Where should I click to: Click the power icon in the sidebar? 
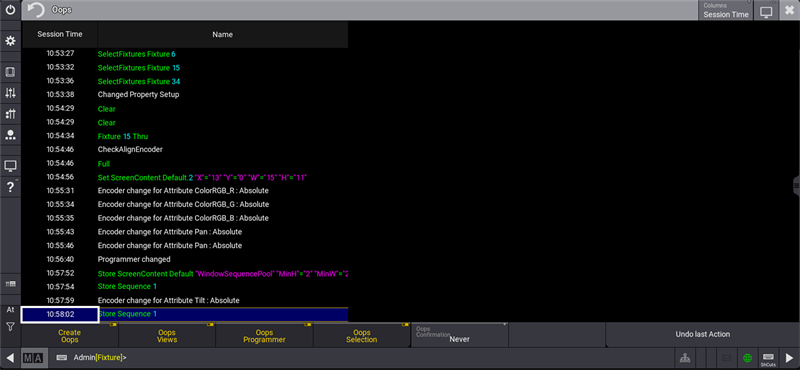pyautogui.click(x=10, y=10)
